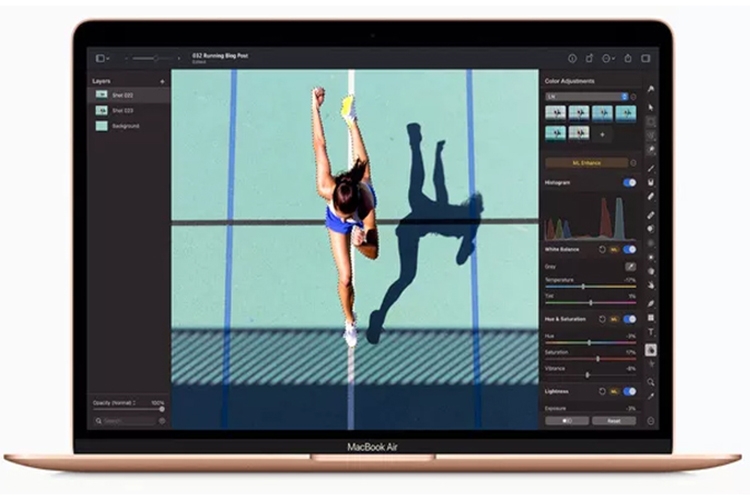Disable the Lightness switch
The image size is (750, 500).
(629, 391)
